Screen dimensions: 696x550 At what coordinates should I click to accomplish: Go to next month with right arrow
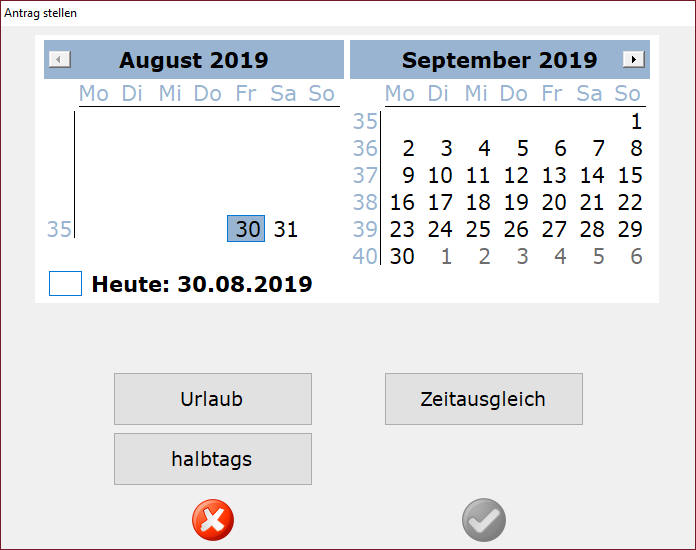[633, 60]
